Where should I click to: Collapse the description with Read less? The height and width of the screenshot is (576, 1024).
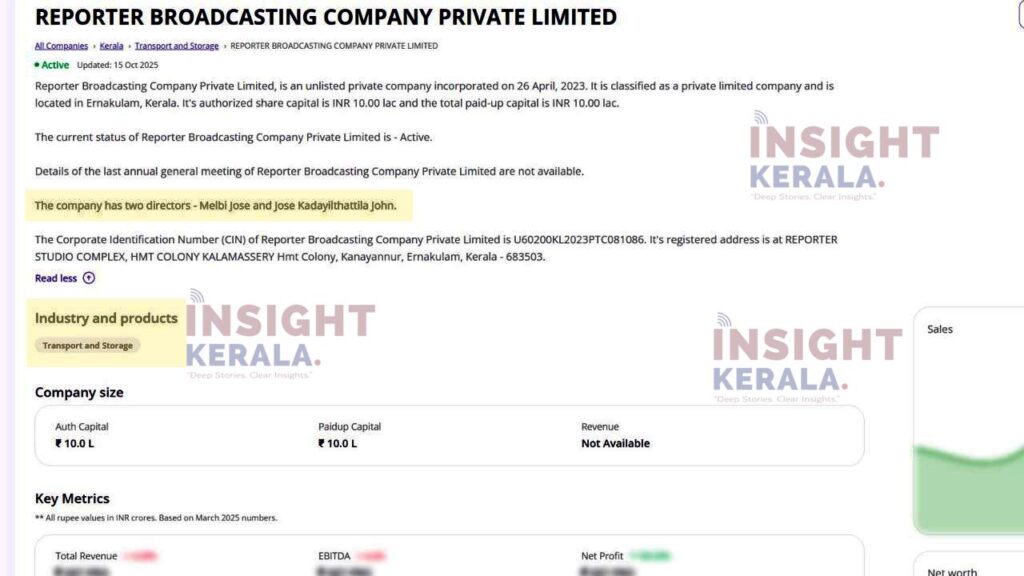(x=56, y=278)
